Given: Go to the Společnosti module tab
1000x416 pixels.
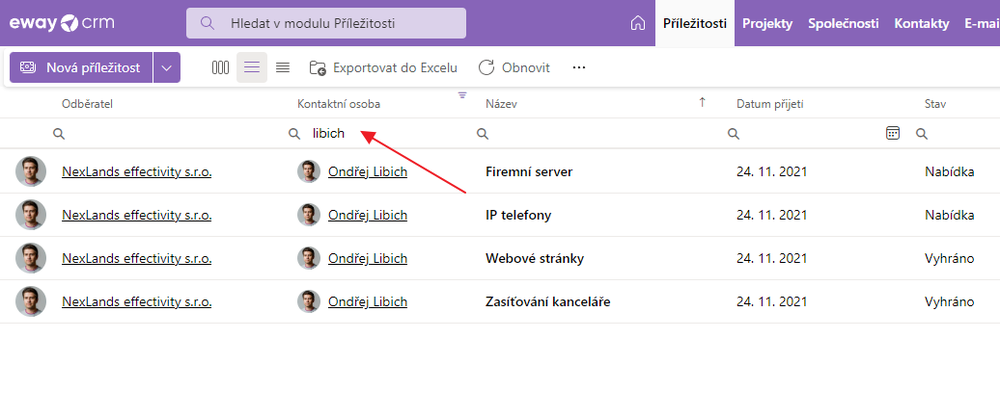Looking at the screenshot, I should pos(843,24).
